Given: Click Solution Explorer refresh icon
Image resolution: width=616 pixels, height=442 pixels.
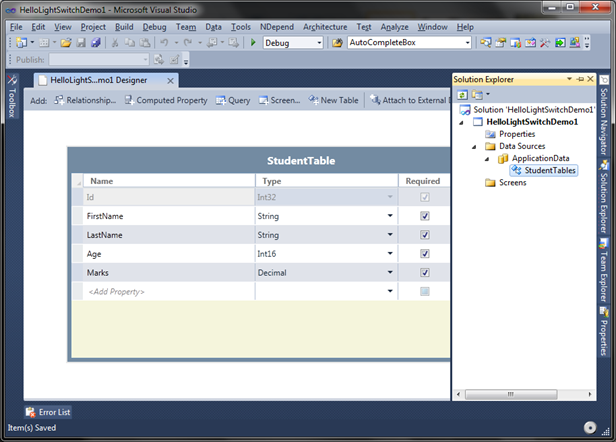Looking at the screenshot, I should coord(463,94).
